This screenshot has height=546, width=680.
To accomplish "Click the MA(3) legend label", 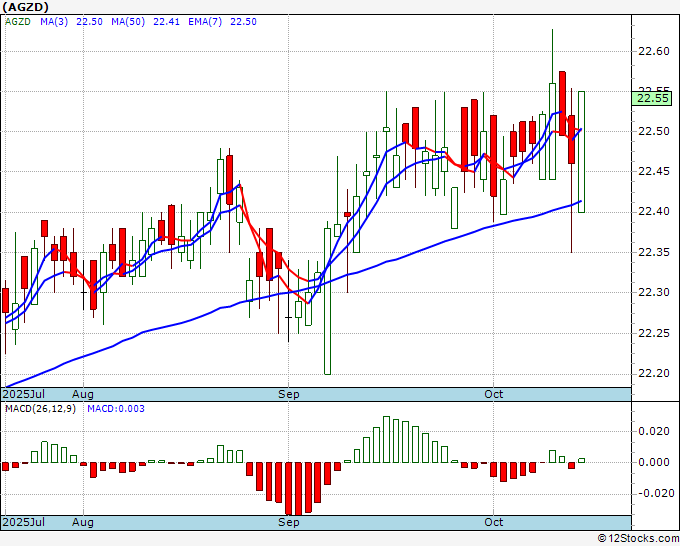I will click(54, 22).
